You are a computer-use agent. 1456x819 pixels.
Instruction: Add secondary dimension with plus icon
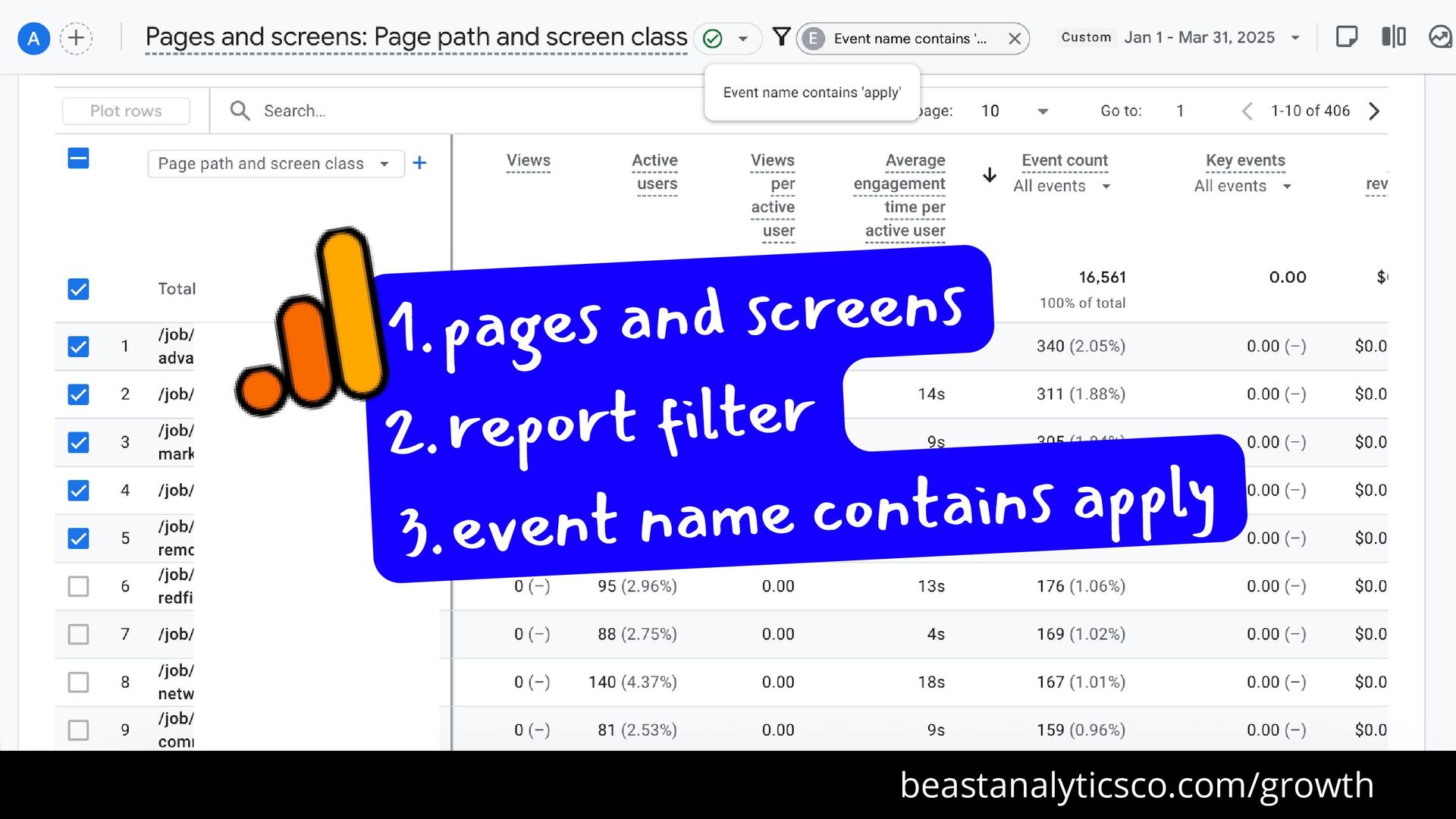tap(419, 163)
